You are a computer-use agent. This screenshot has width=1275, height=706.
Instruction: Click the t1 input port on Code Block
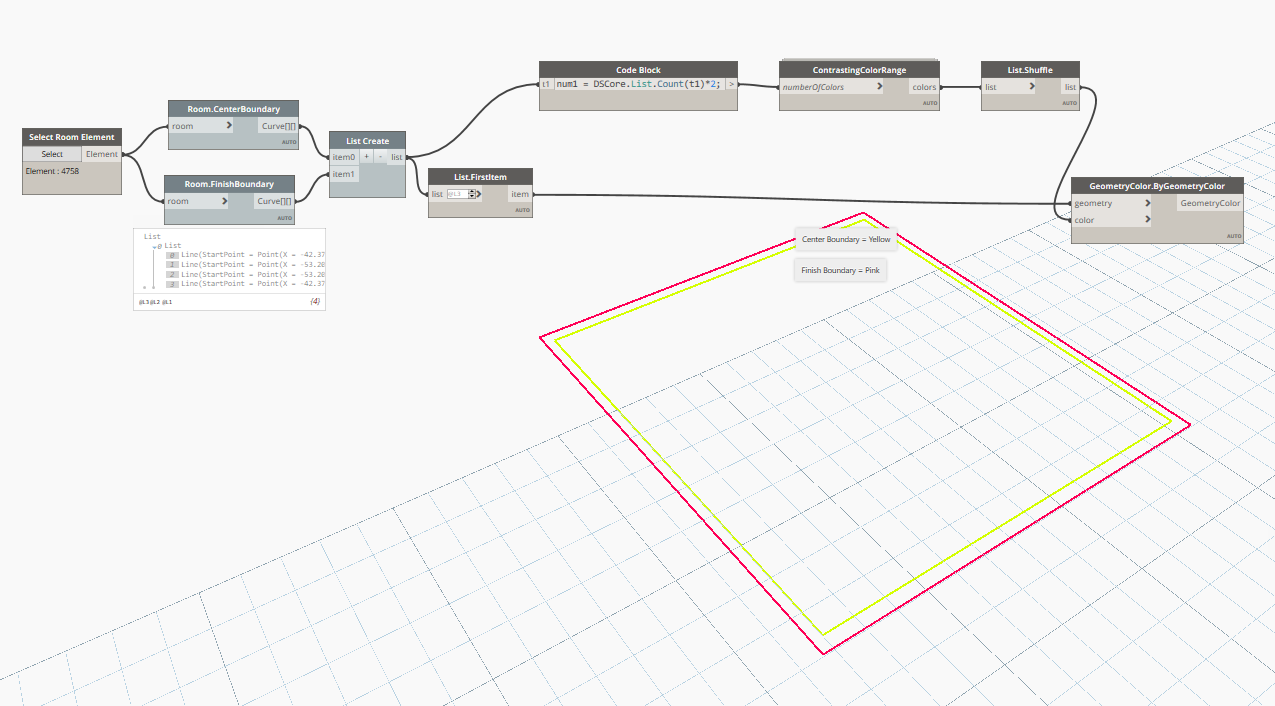546,85
